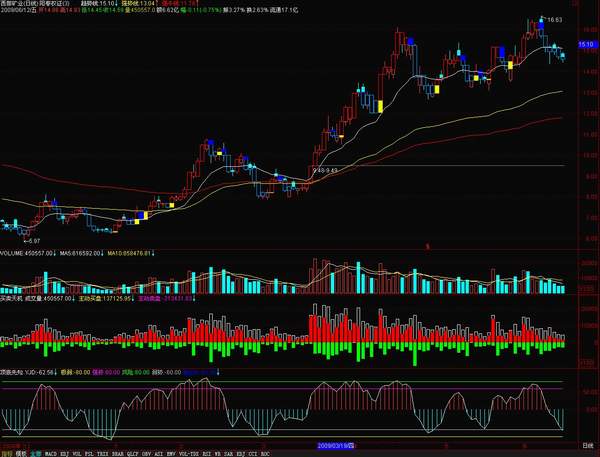
Task: Open the PSL indicator tab
Action: click(89, 454)
